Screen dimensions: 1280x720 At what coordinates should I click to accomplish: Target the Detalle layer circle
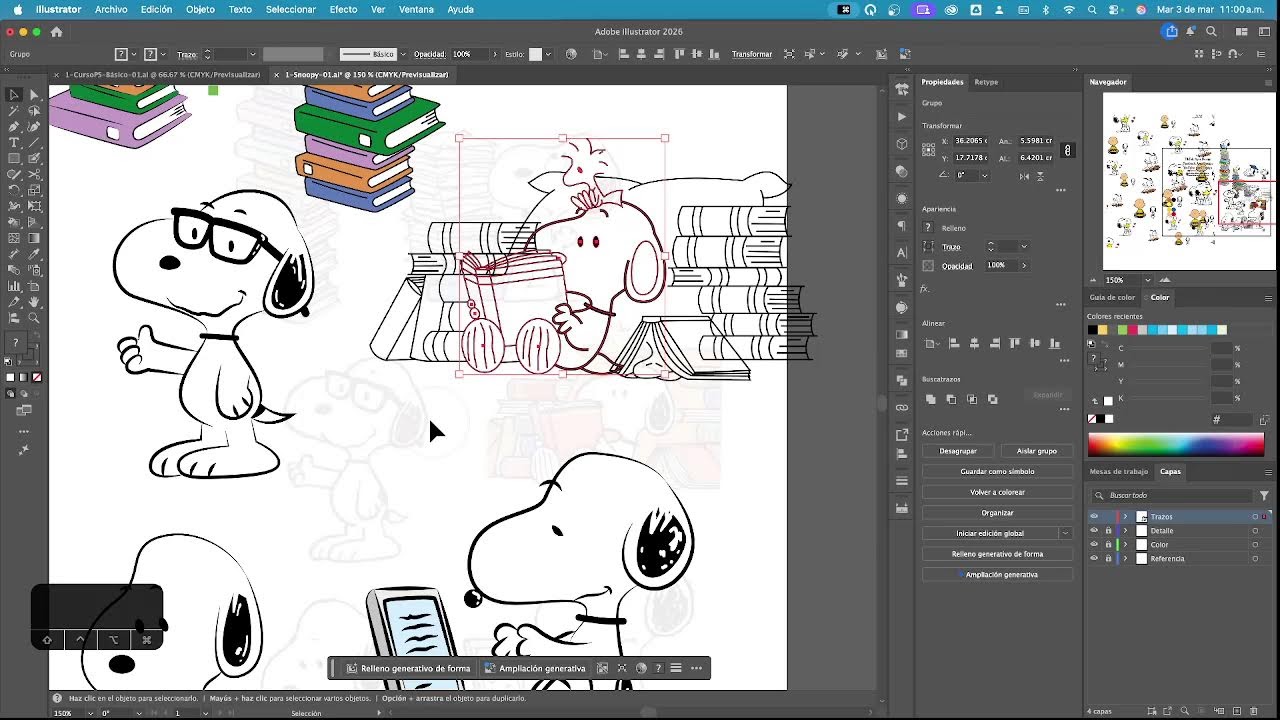click(x=1255, y=531)
